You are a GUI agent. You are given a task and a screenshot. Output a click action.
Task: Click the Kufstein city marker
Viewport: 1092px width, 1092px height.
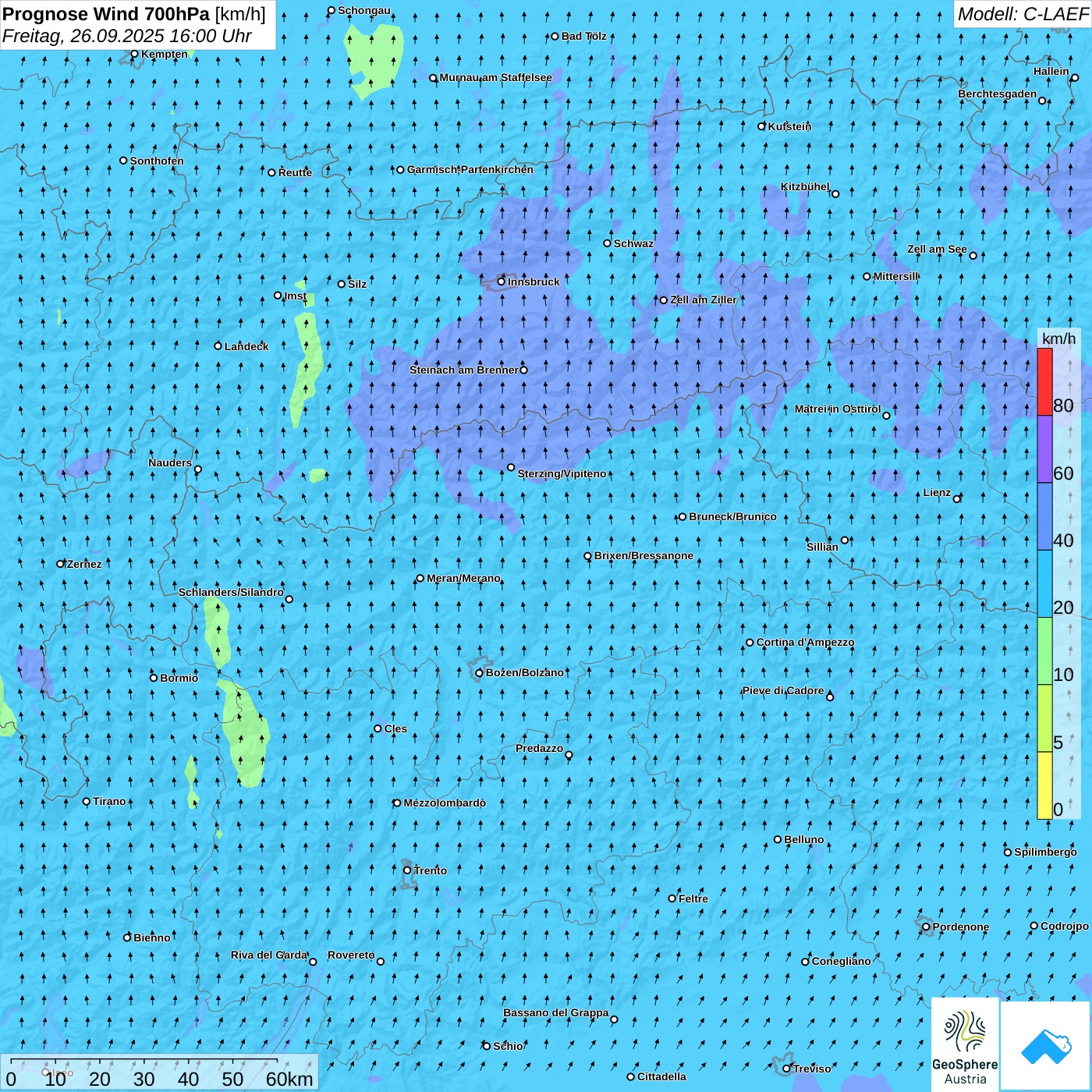coord(762,126)
